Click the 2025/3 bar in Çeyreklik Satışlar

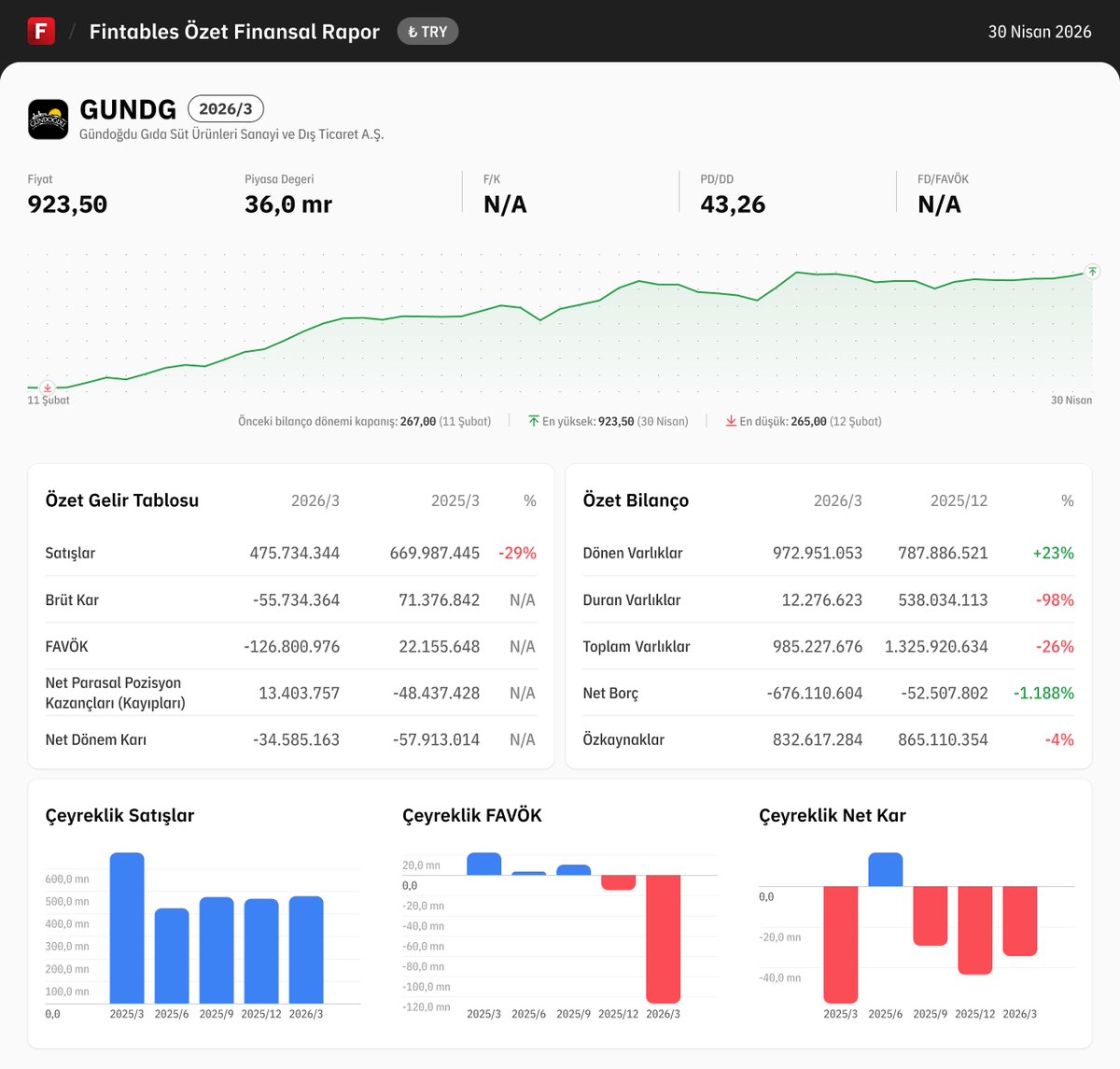pos(127,928)
